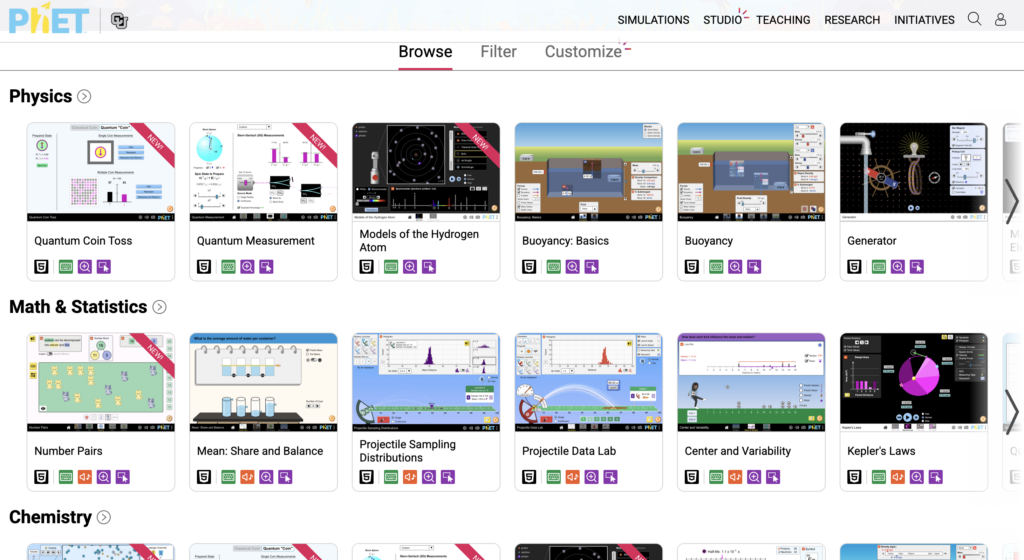Switch to the Filter tab

[498, 52]
